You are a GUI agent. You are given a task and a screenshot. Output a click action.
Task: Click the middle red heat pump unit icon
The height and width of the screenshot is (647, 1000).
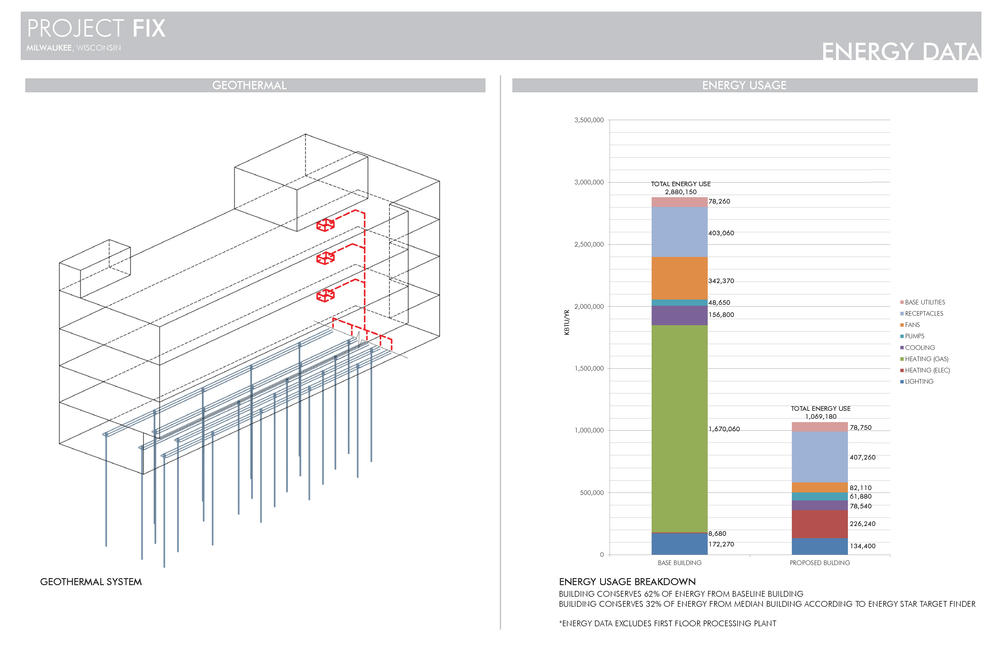tap(325, 259)
